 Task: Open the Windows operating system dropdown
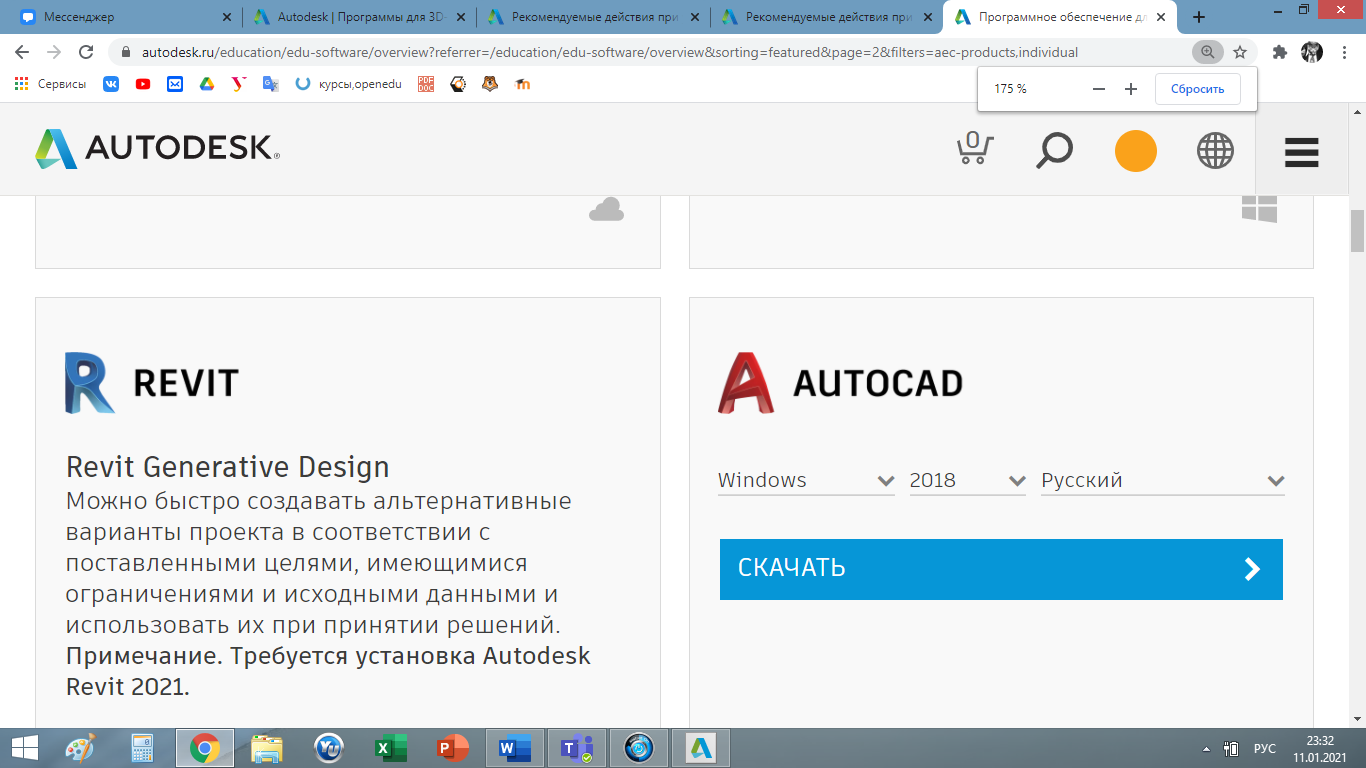[806, 480]
